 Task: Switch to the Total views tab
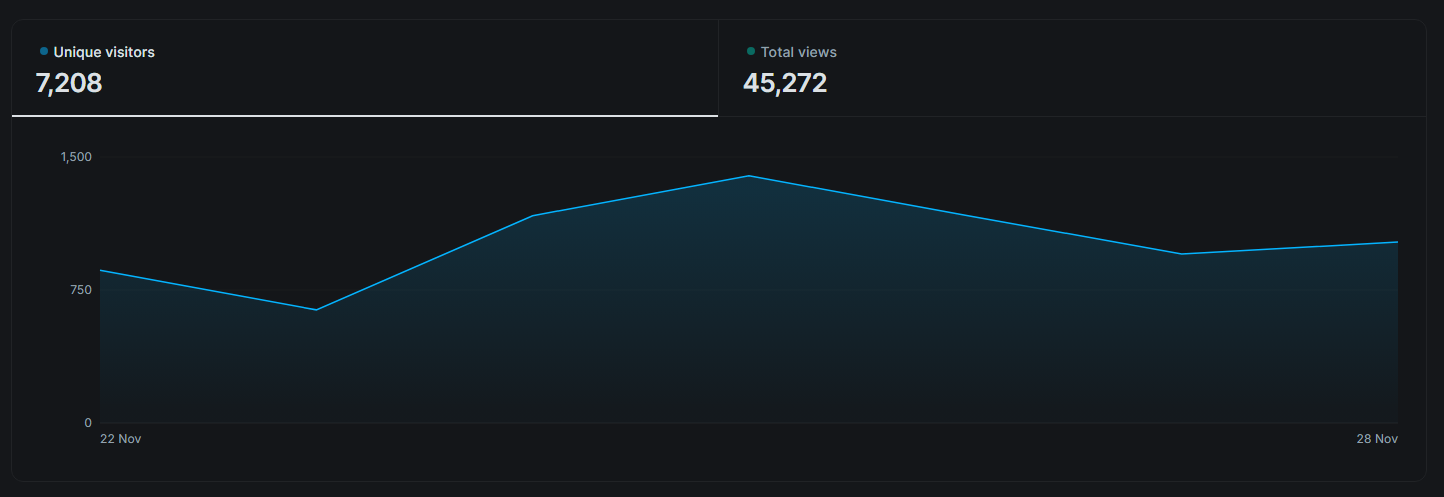(x=1071, y=68)
